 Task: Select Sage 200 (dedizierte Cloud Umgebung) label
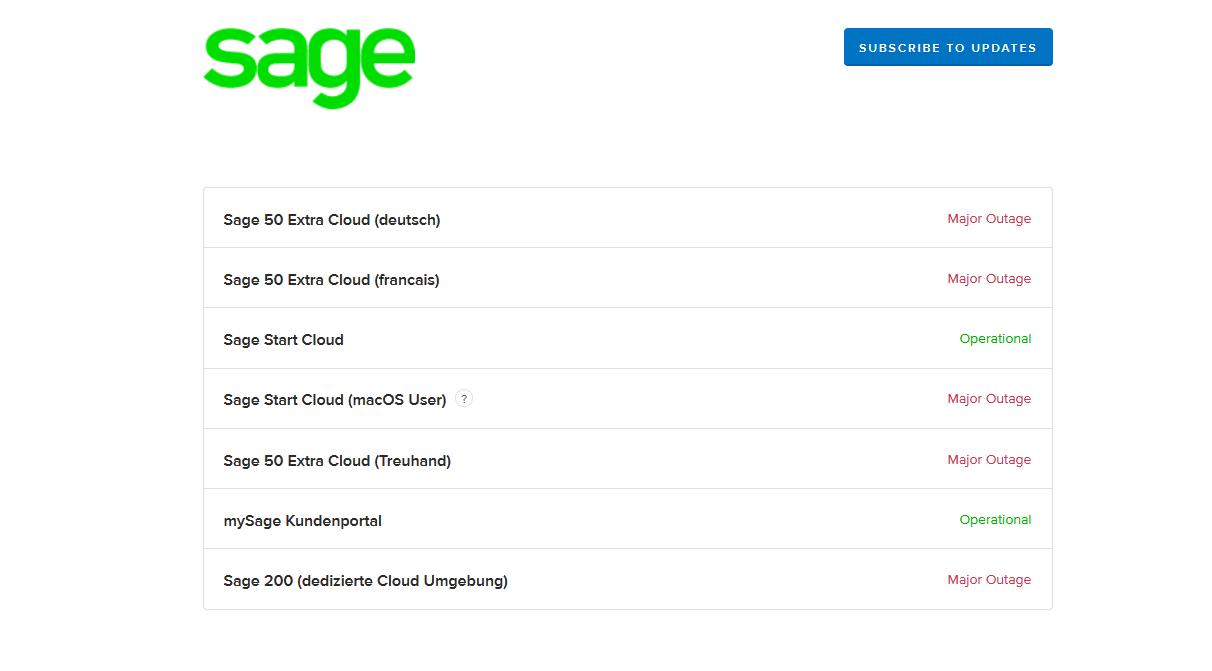pos(365,581)
